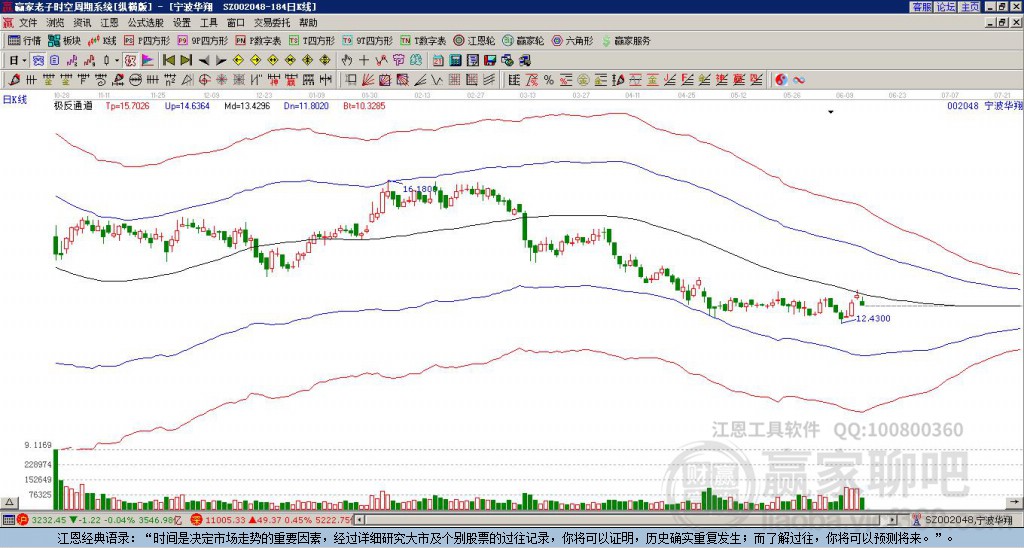Open the P数字表 tool
The height and width of the screenshot is (548, 1024).
(258, 40)
